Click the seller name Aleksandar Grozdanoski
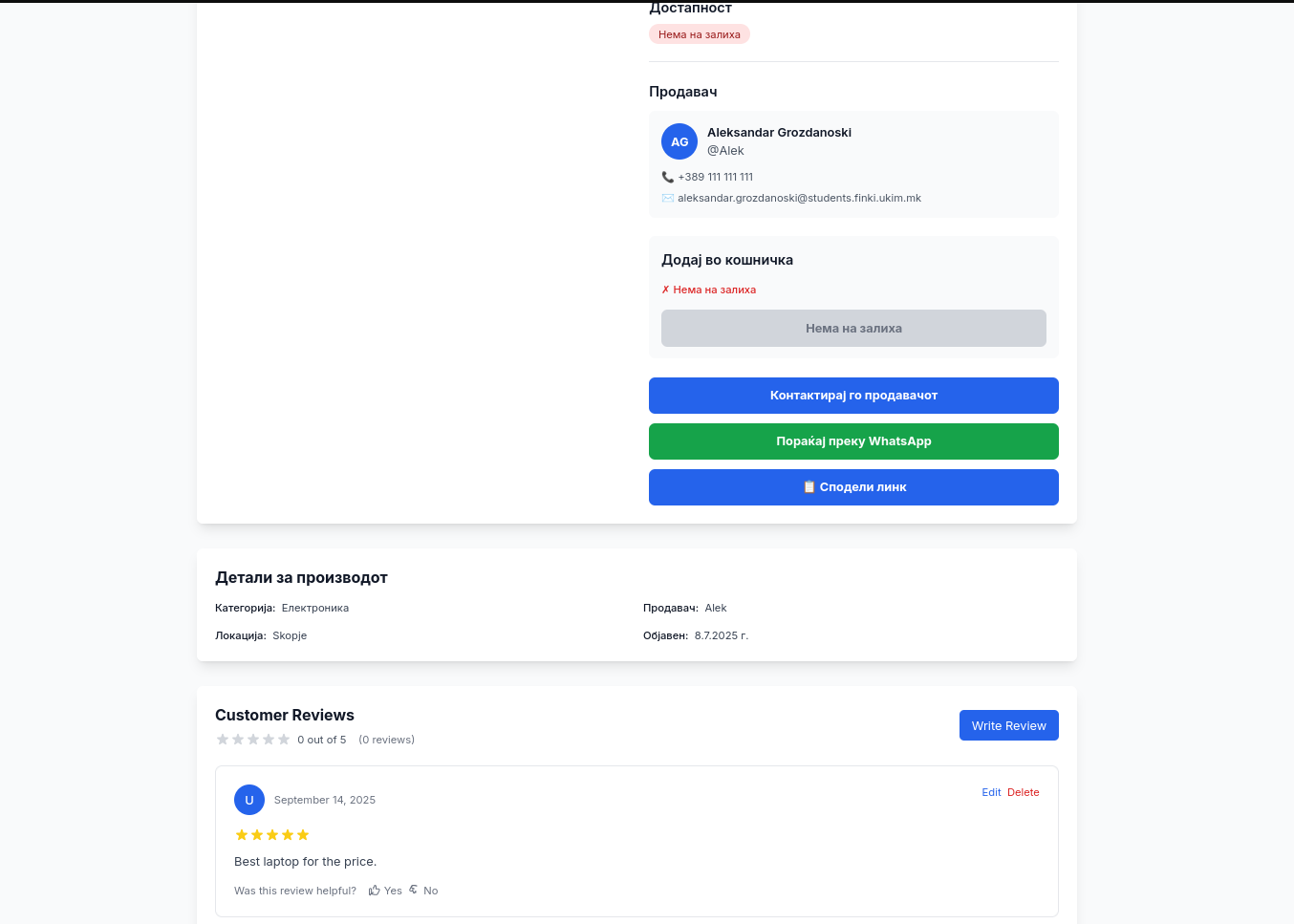Image resolution: width=1294 pixels, height=924 pixels. 779,133
